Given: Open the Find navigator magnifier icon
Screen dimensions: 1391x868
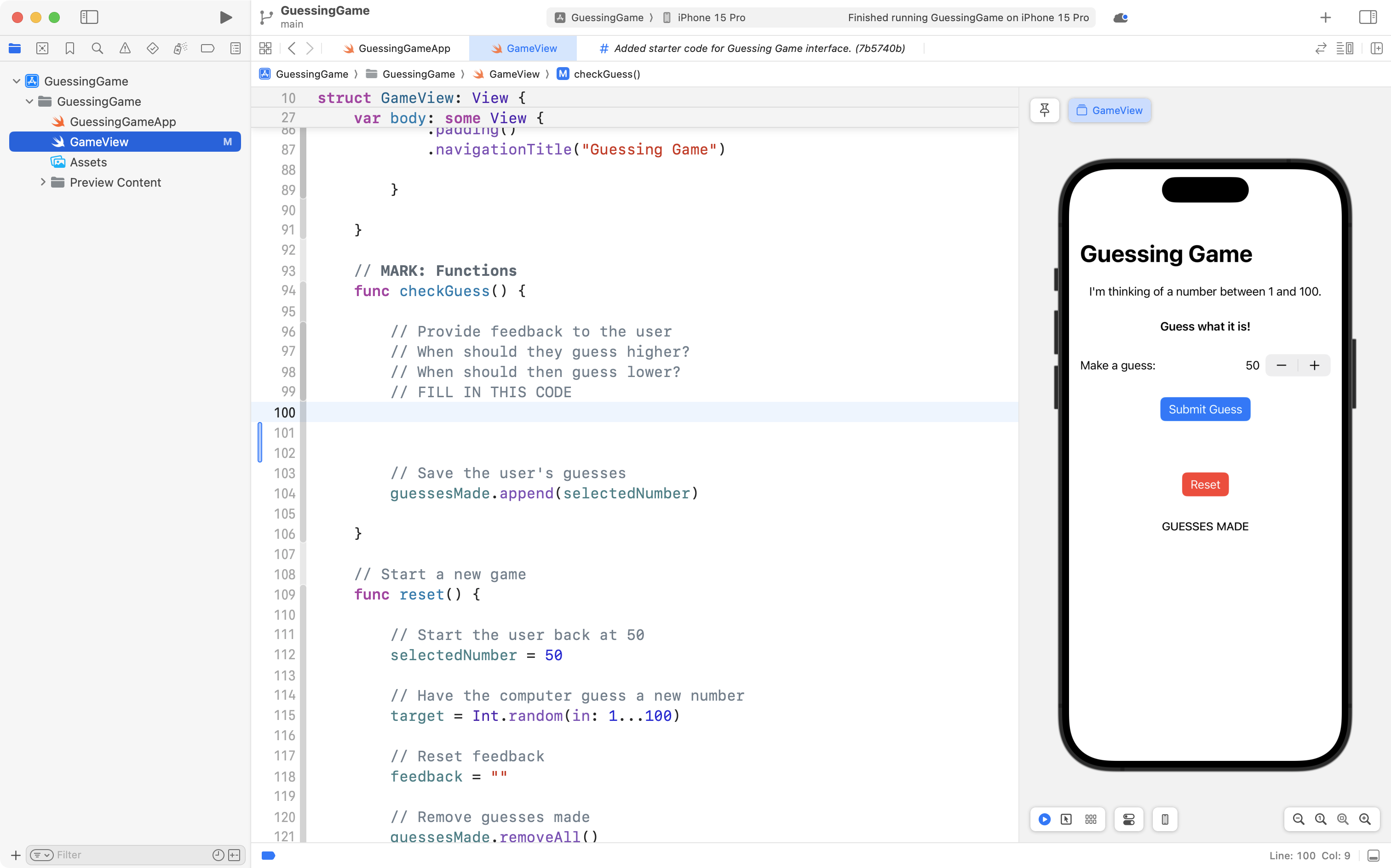Looking at the screenshot, I should [x=97, y=48].
